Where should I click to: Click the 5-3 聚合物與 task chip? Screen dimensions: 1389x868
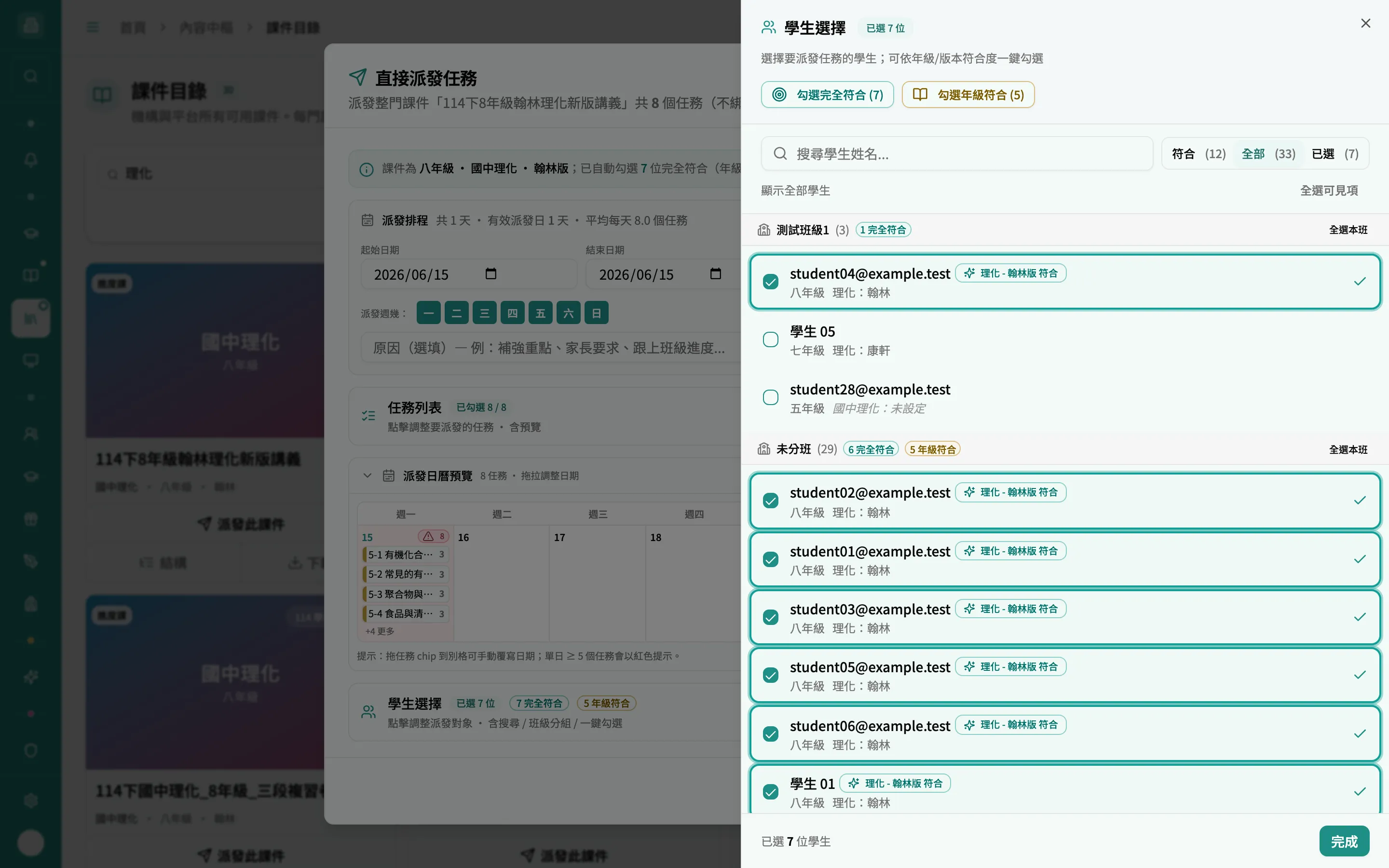tap(405, 594)
